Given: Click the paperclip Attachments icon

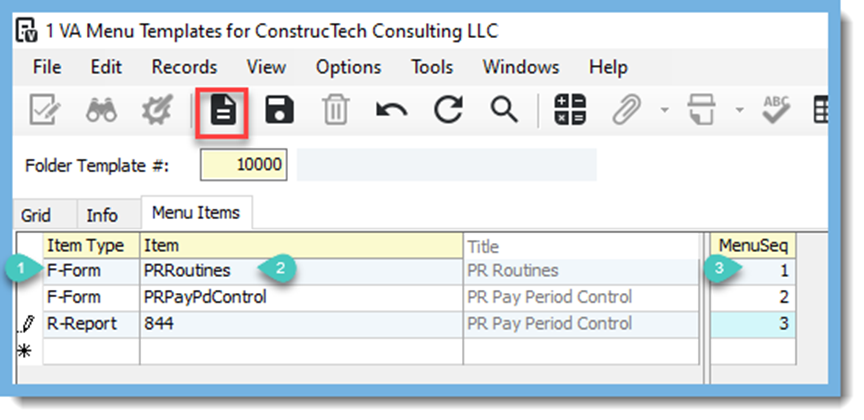Looking at the screenshot, I should (x=628, y=110).
